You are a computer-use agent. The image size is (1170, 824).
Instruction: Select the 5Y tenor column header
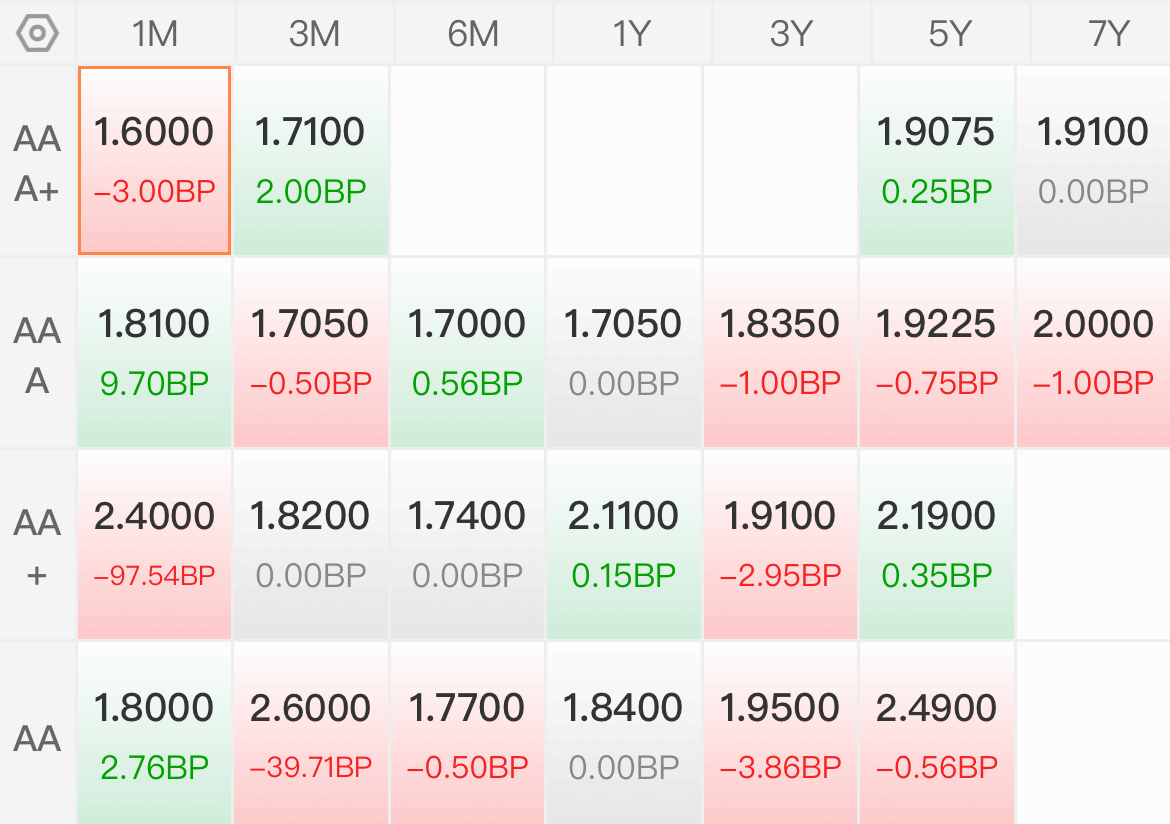point(950,34)
